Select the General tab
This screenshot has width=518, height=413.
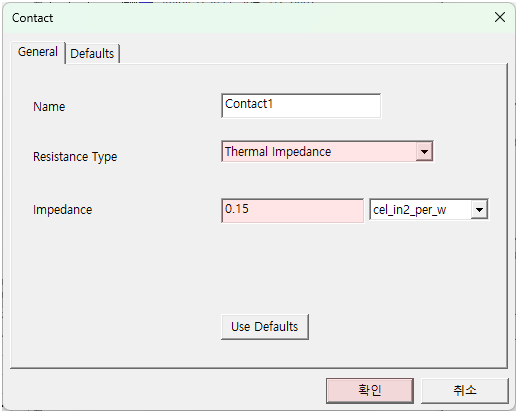click(x=38, y=52)
